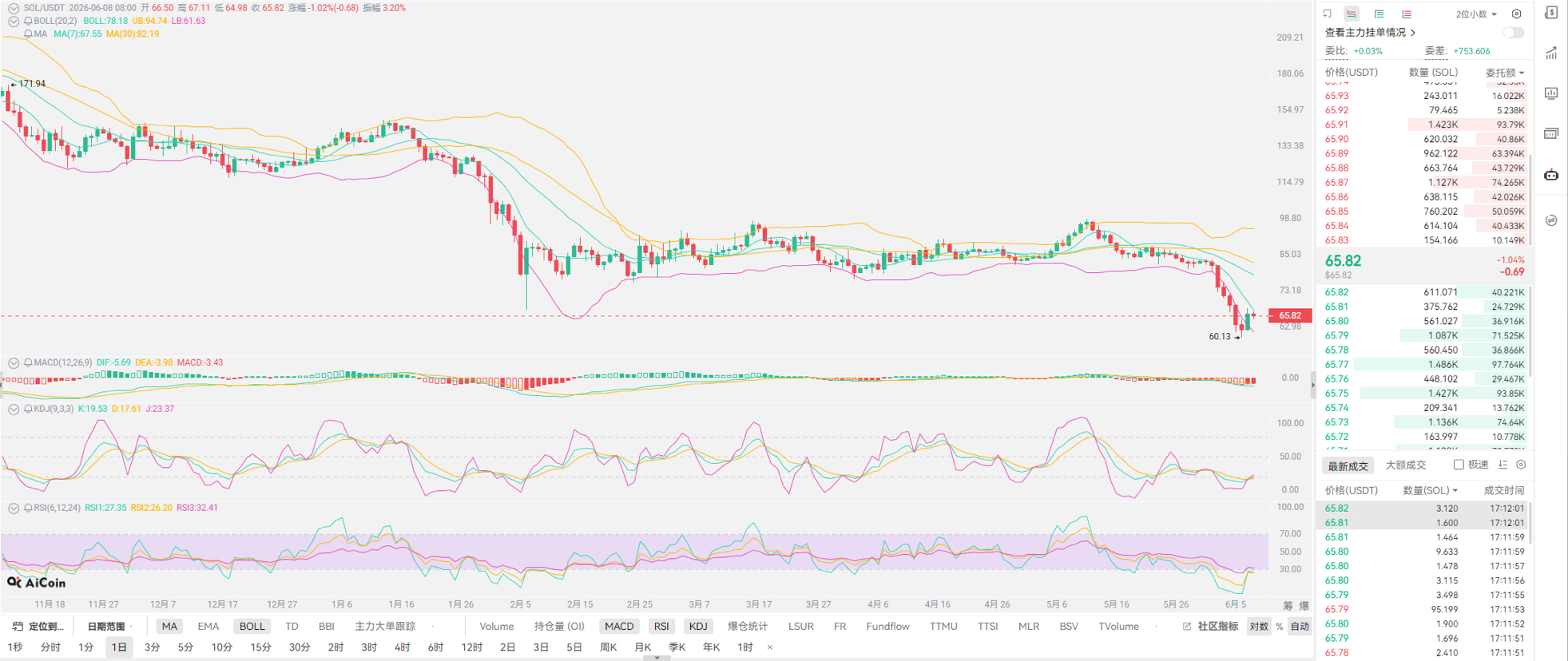The height and width of the screenshot is (661, 1568).
Task: Open the ETF sidebar icon
Action: (x=1551, y=133)
